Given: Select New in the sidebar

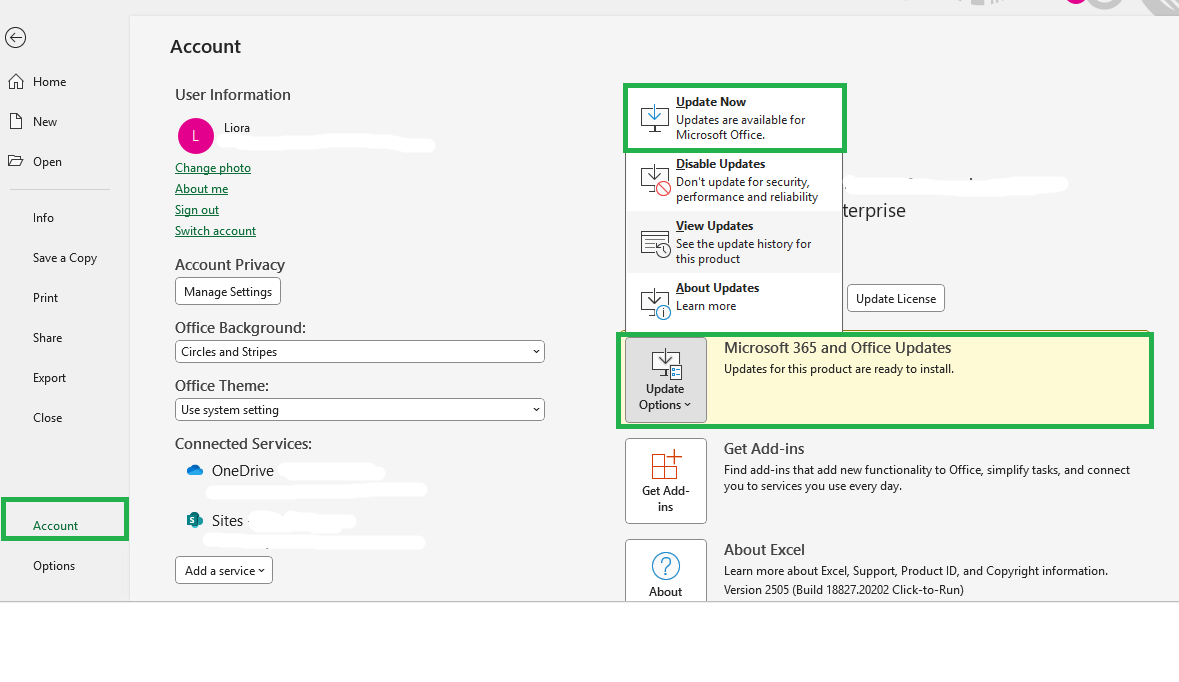Looking at the screenshot, I should [45, 122].
